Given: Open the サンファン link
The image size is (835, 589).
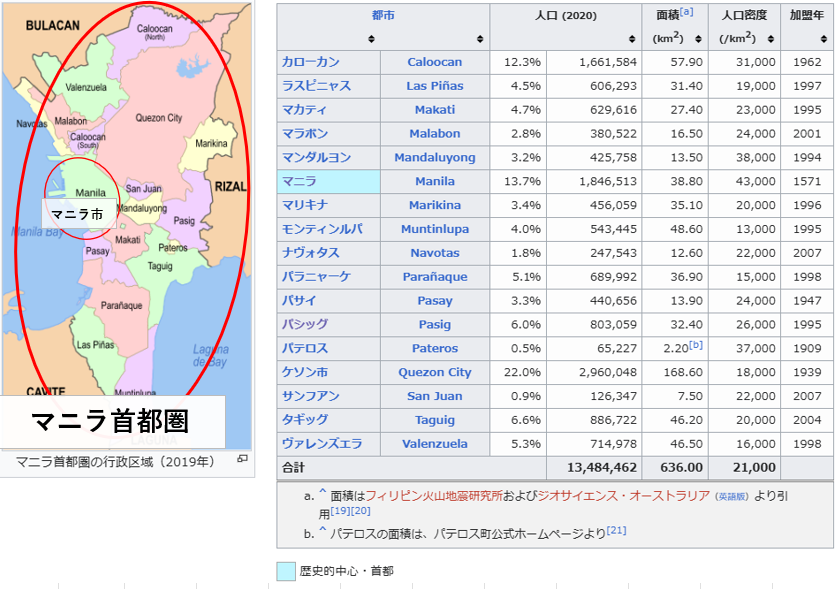Looking at the screenshot, I should (310, 396).
